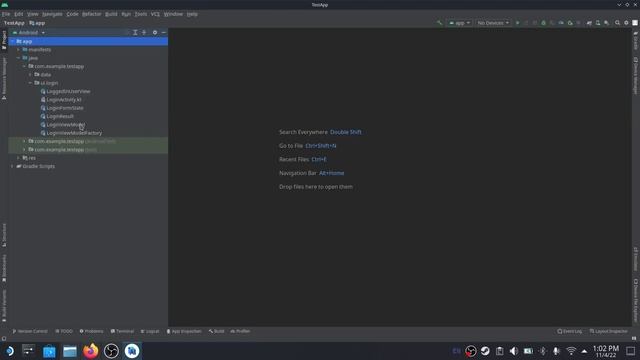
Task: Expand the res folder
Action: (18, 158)
